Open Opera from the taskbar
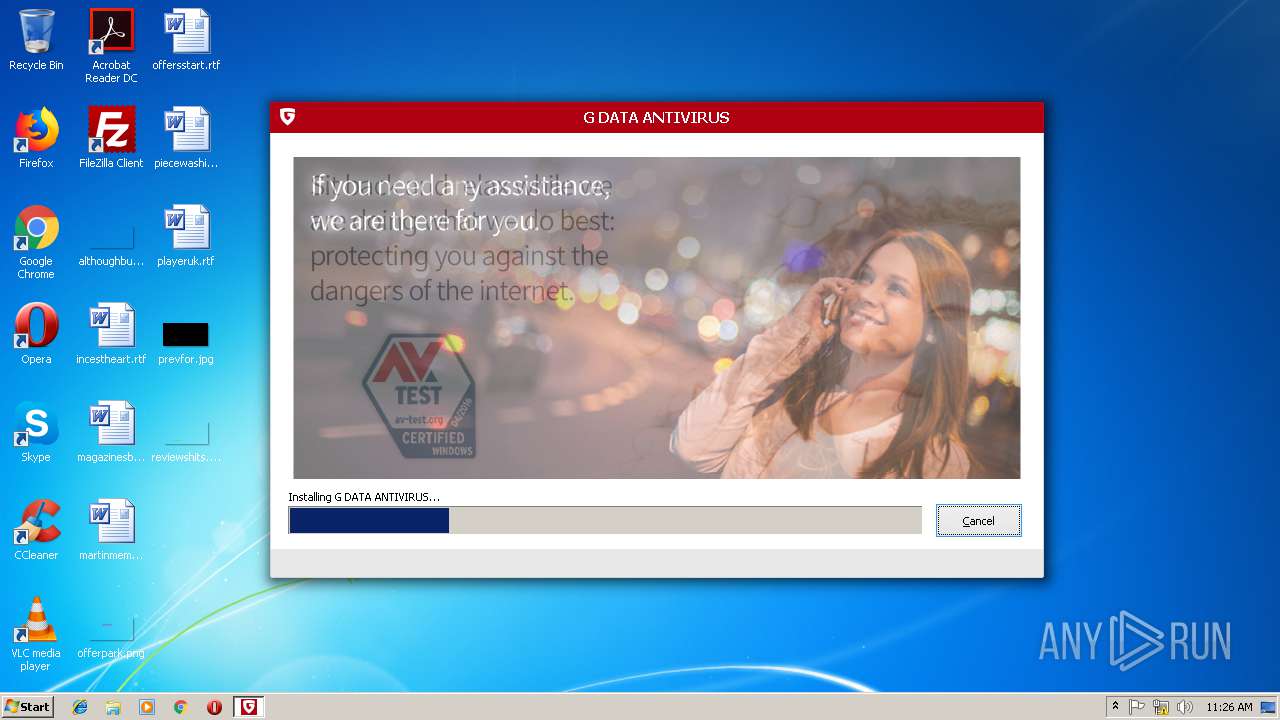This screenshot has width=1280, height=720. [x=214, y=707]
